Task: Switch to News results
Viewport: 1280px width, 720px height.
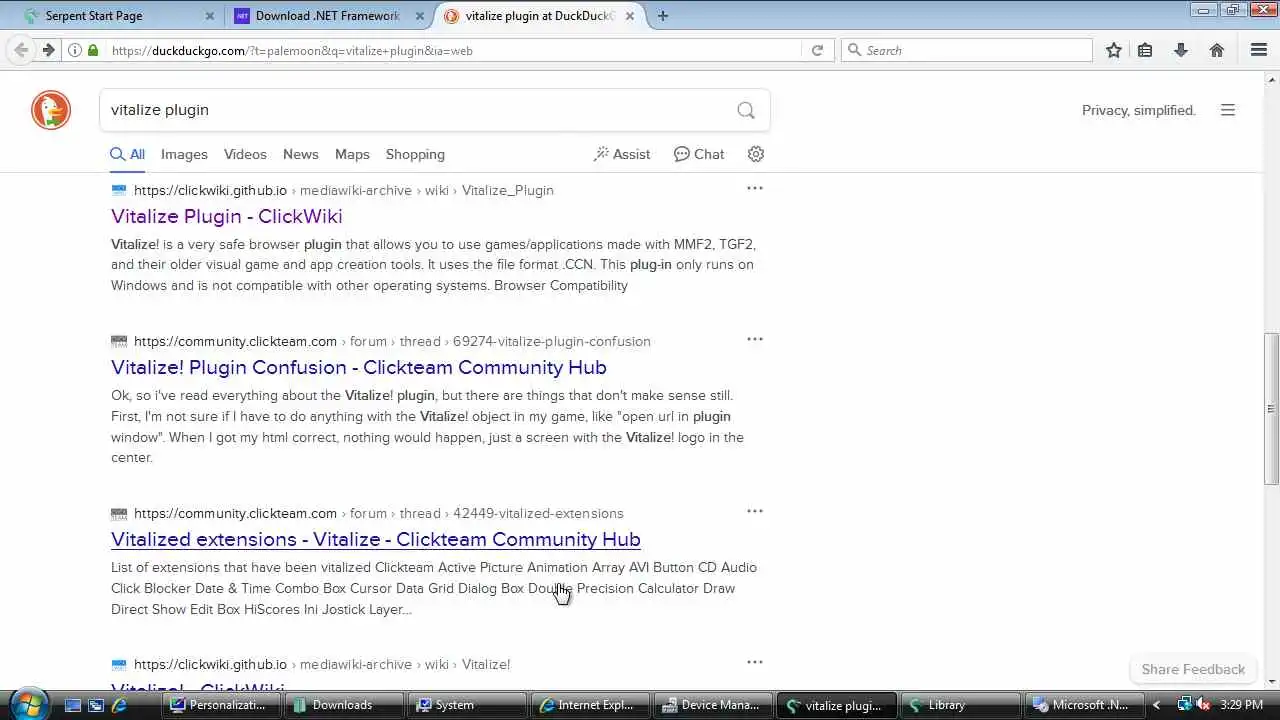Action: 300,154
